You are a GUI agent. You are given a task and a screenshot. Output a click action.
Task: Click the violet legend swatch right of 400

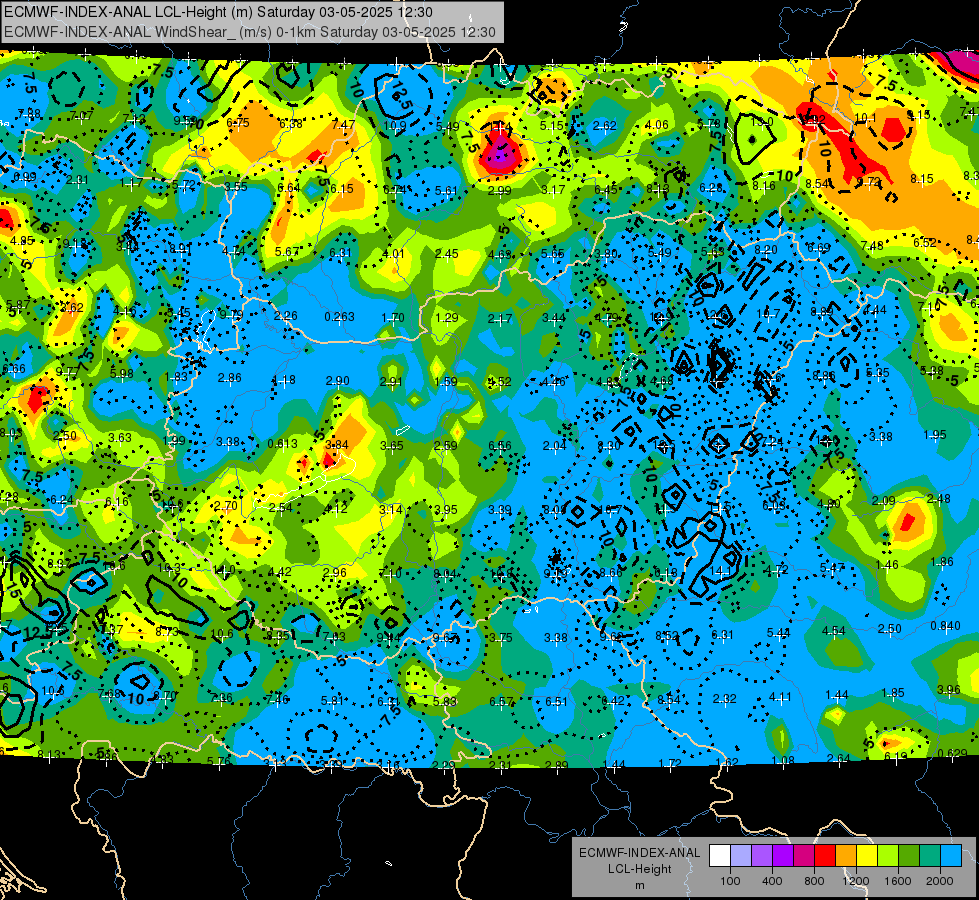782,856
